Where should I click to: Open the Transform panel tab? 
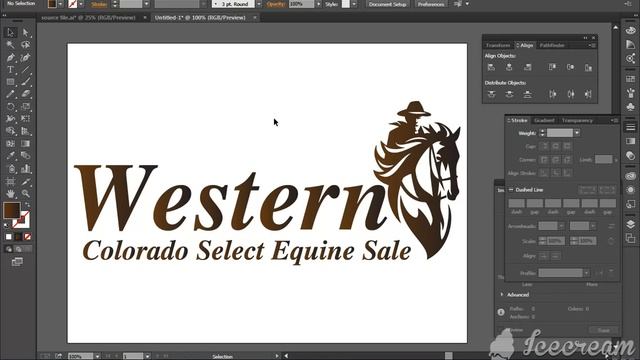tap(498, 45)
